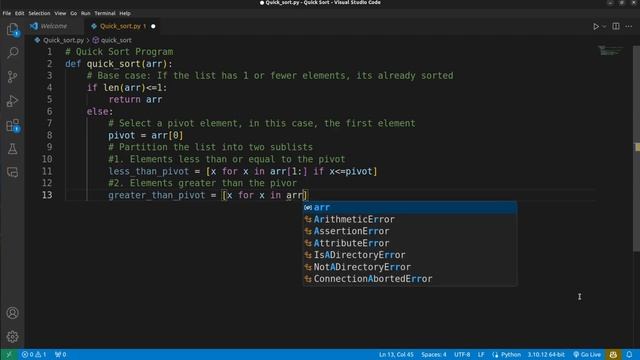Click the Go Live server button
The image size is (640, 360).
(x=587, y=354)
